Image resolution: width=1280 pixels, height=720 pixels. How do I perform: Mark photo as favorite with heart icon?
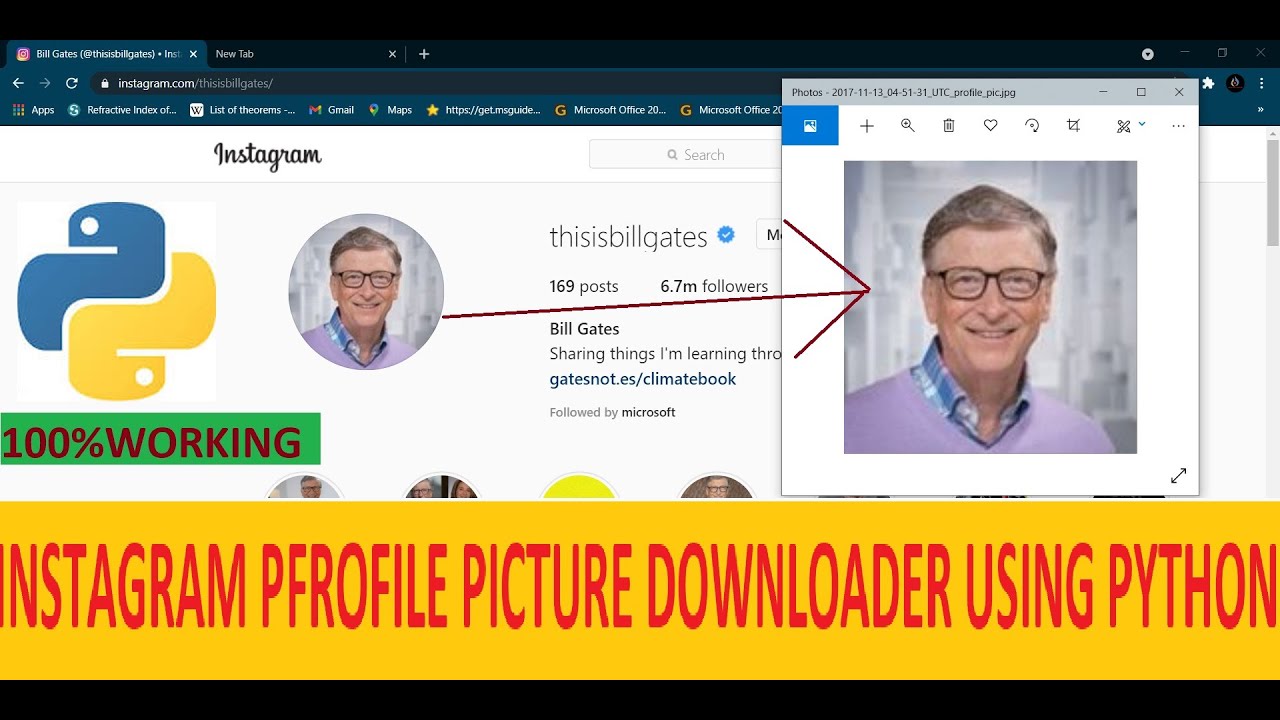pyautogui.click(x=990, y=126)
